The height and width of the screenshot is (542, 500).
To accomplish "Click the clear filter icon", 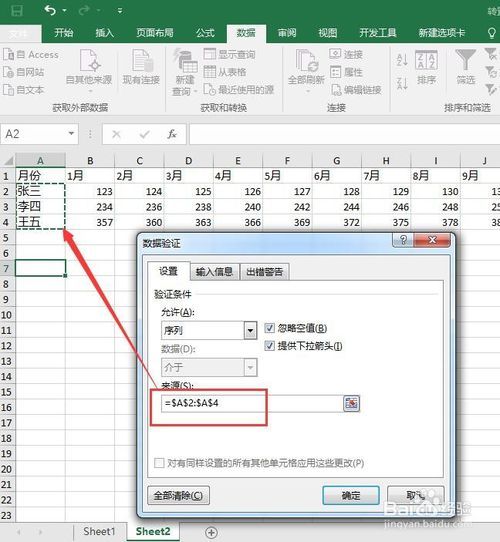I will [491, 54].
